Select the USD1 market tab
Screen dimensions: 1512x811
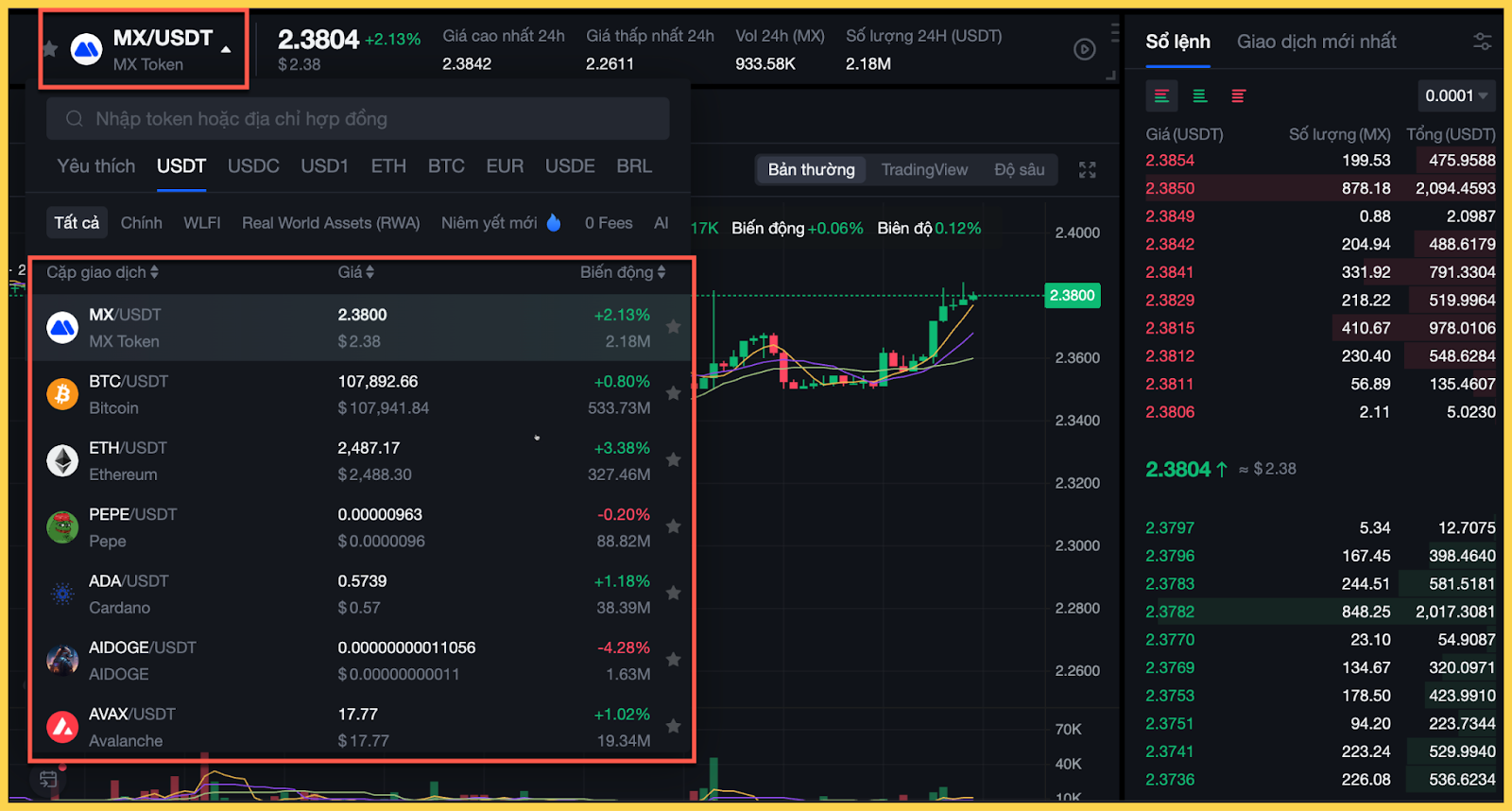[x=325, y=166]
